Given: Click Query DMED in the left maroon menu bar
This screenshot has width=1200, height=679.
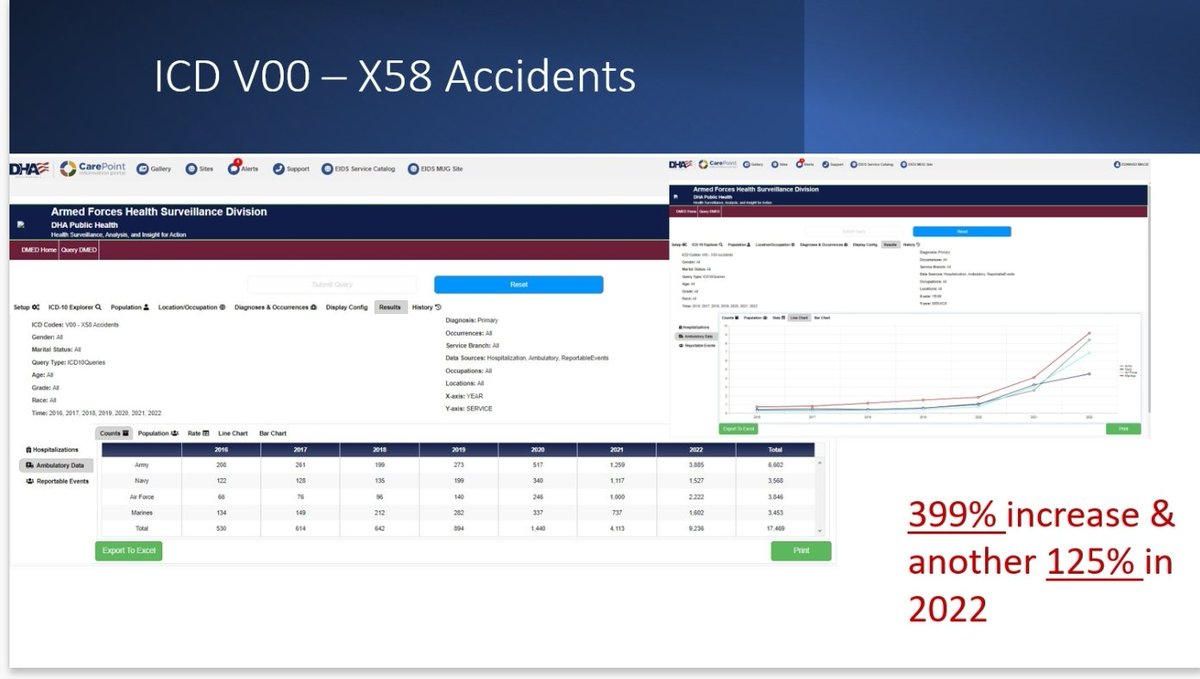Looking at the screenshot, I should [80, 249].
